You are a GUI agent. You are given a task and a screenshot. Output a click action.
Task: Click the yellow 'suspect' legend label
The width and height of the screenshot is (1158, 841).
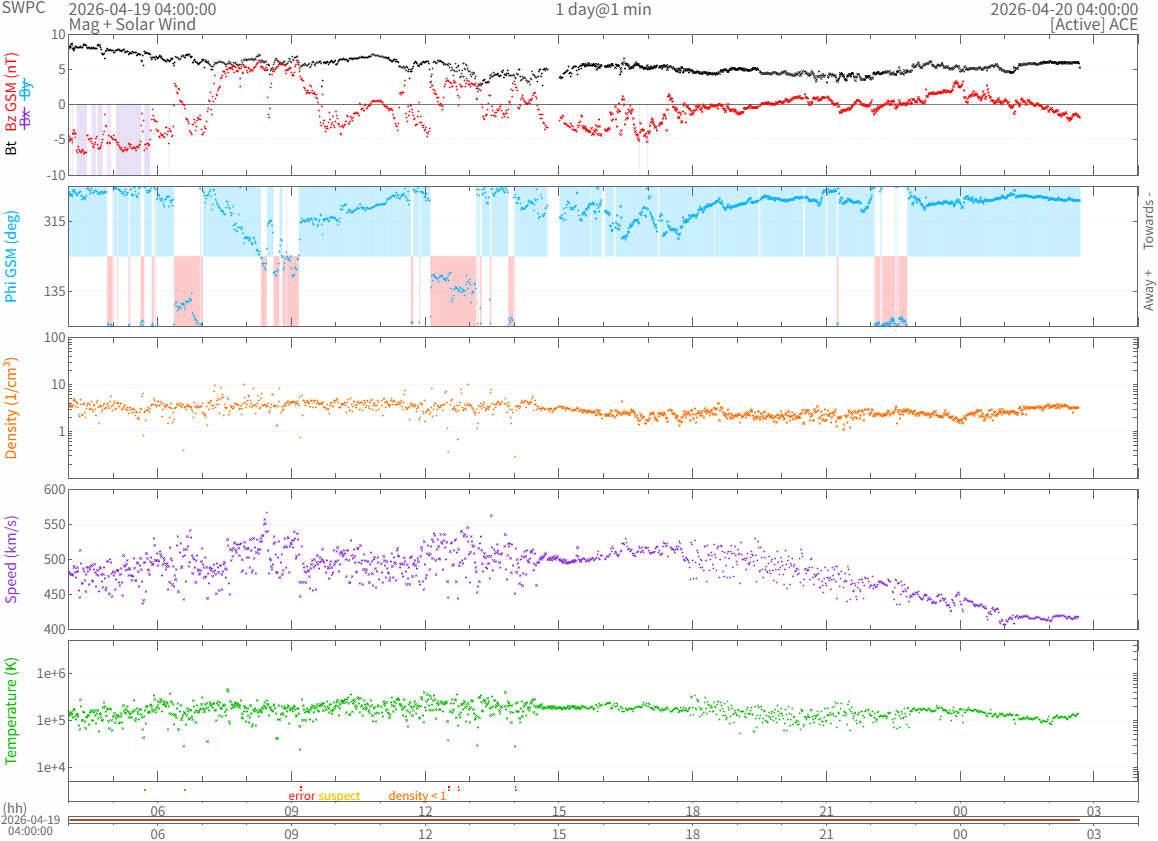click(x=339, y=796)
